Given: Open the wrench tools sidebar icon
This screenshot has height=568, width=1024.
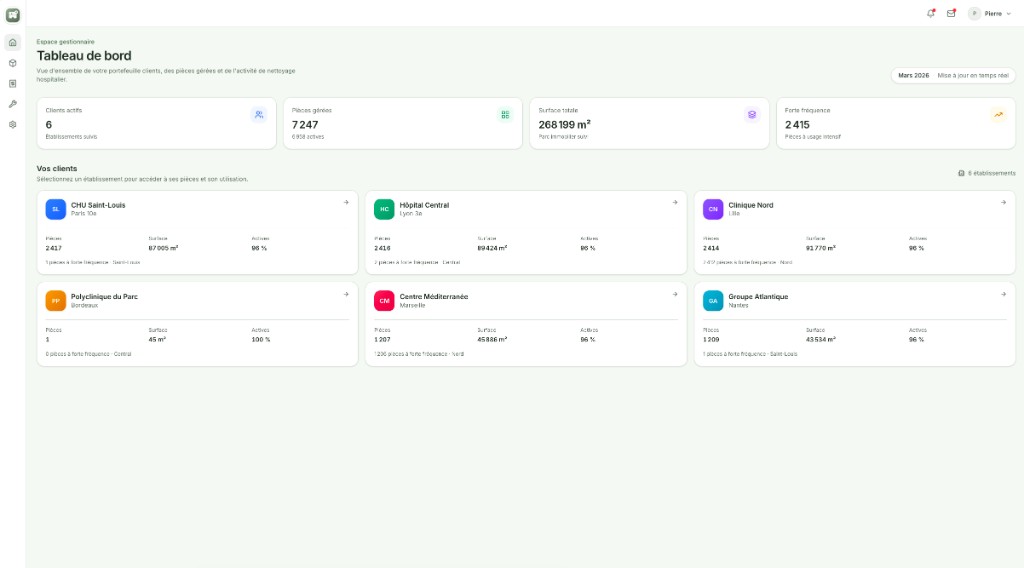Looking at the screenshot, I should pos(12,104).
